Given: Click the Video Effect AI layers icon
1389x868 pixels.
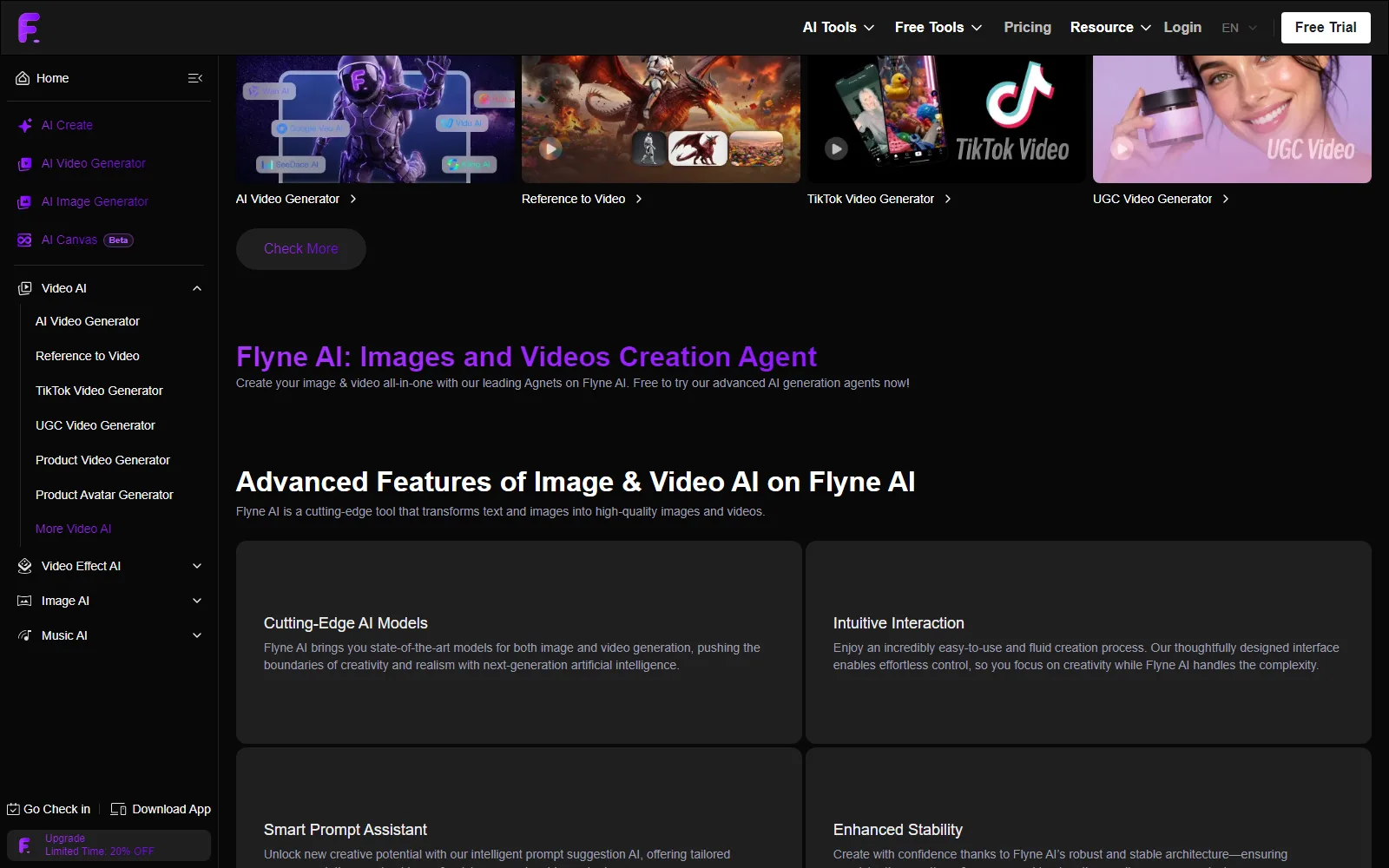Looking at the screenshot, I should pyautogui.click(x=24, y=566).
